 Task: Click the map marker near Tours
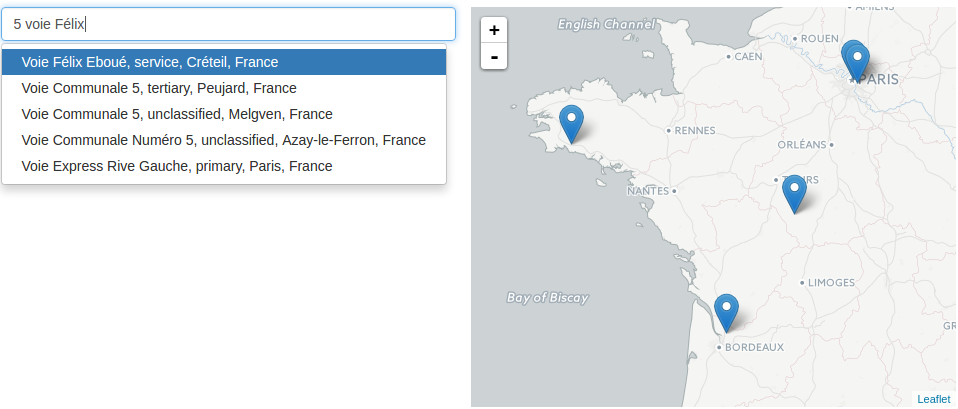pos(794,194)
